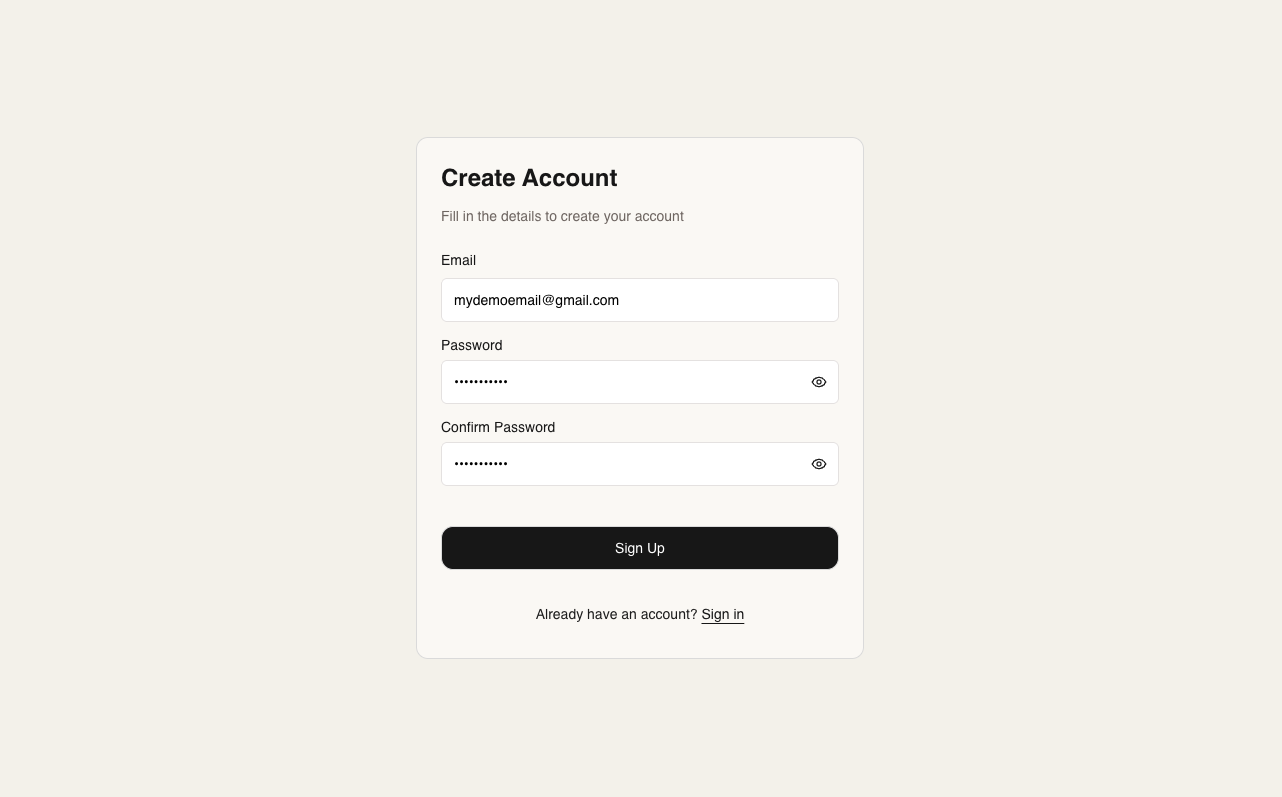The width and height of the screenshot is (1282, 797).
Task: Click the Create Account card heading
Action: click(x=529, y=178)
